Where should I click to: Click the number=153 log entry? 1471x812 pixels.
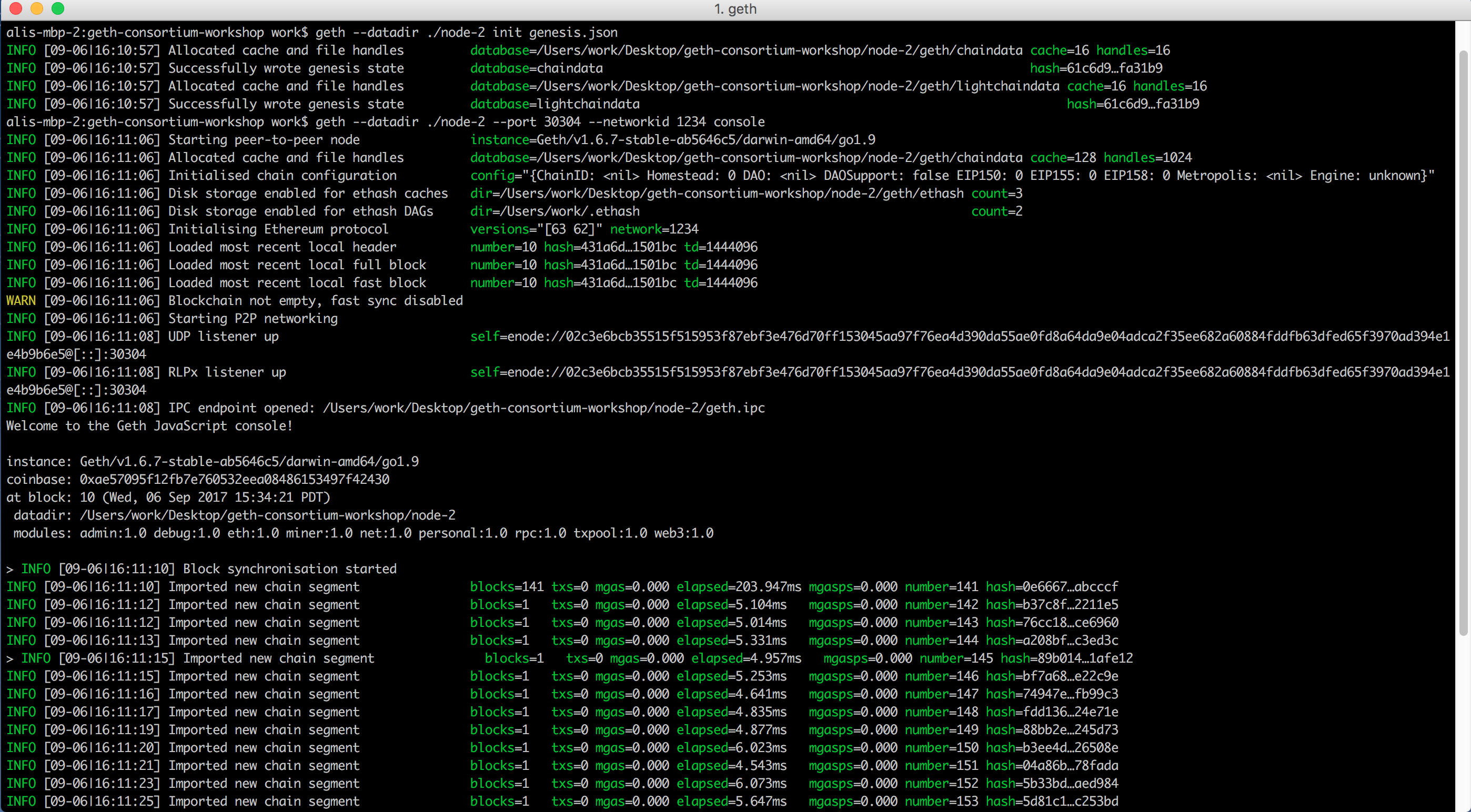941,801
